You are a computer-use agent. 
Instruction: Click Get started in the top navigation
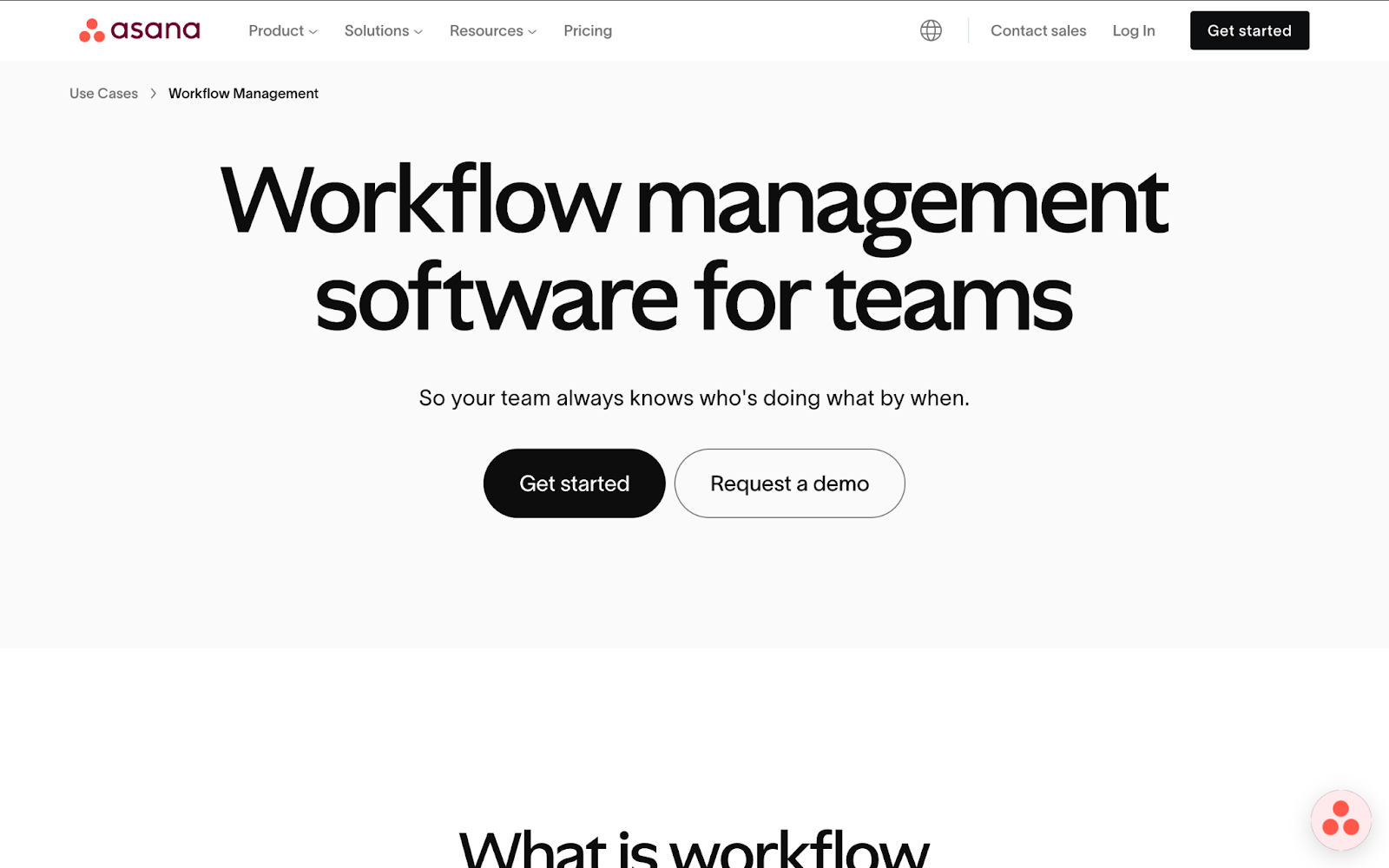(x=1249, y=30)
